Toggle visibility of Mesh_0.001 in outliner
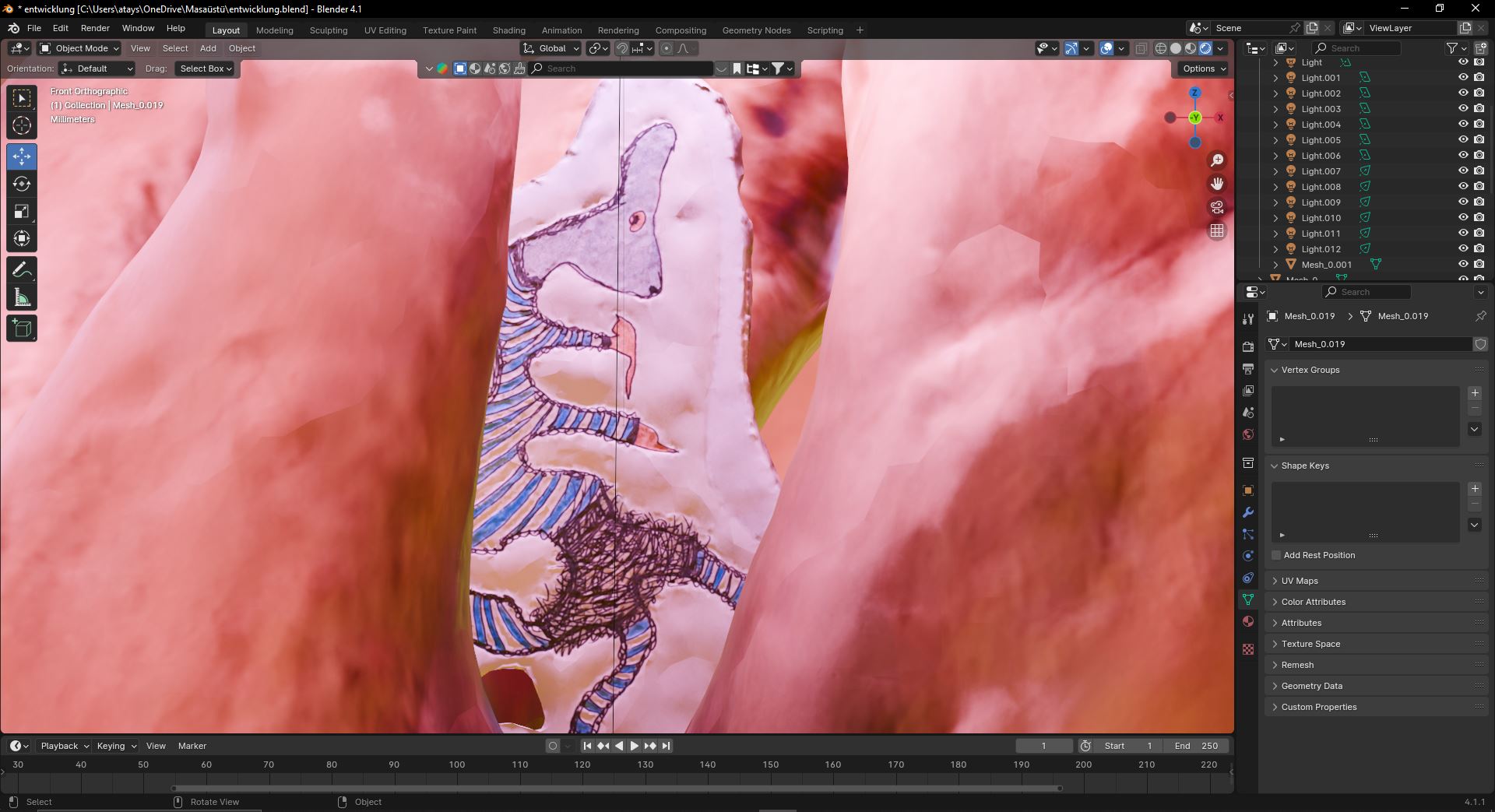1495x812 pixels. pyautogui.click(x=1462, y=265)
